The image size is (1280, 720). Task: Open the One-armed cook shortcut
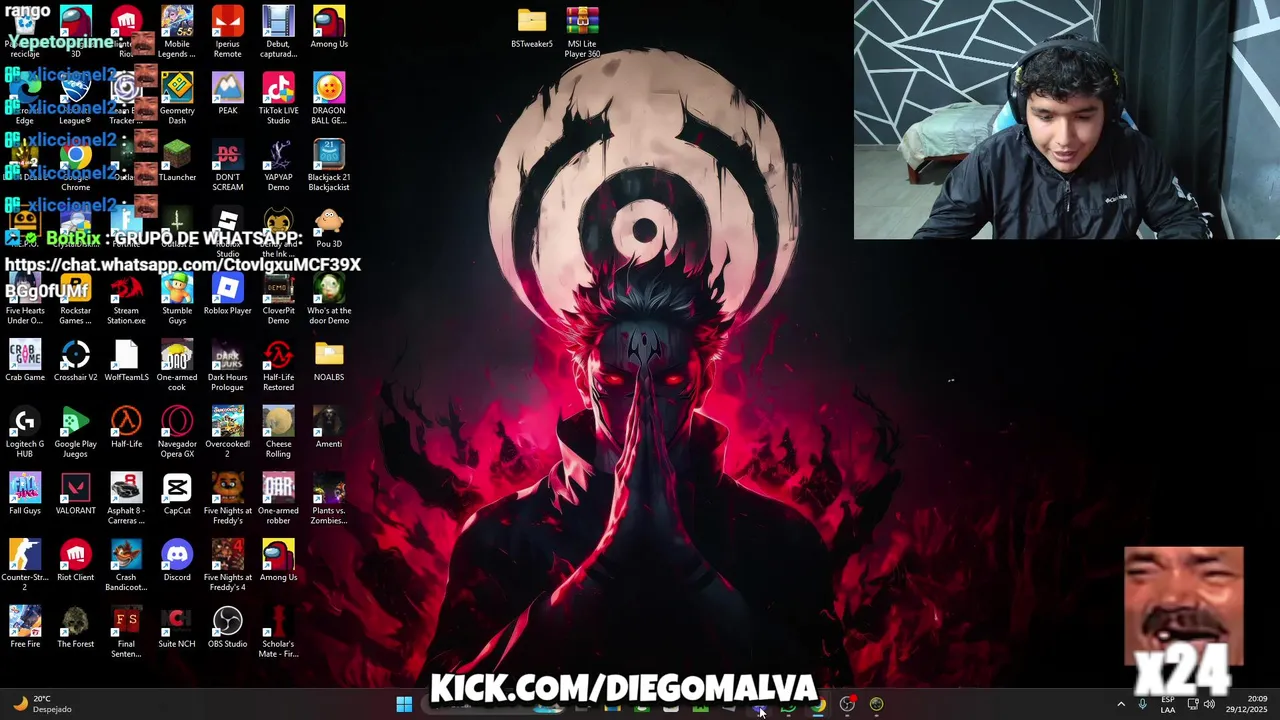click(177, 365)
